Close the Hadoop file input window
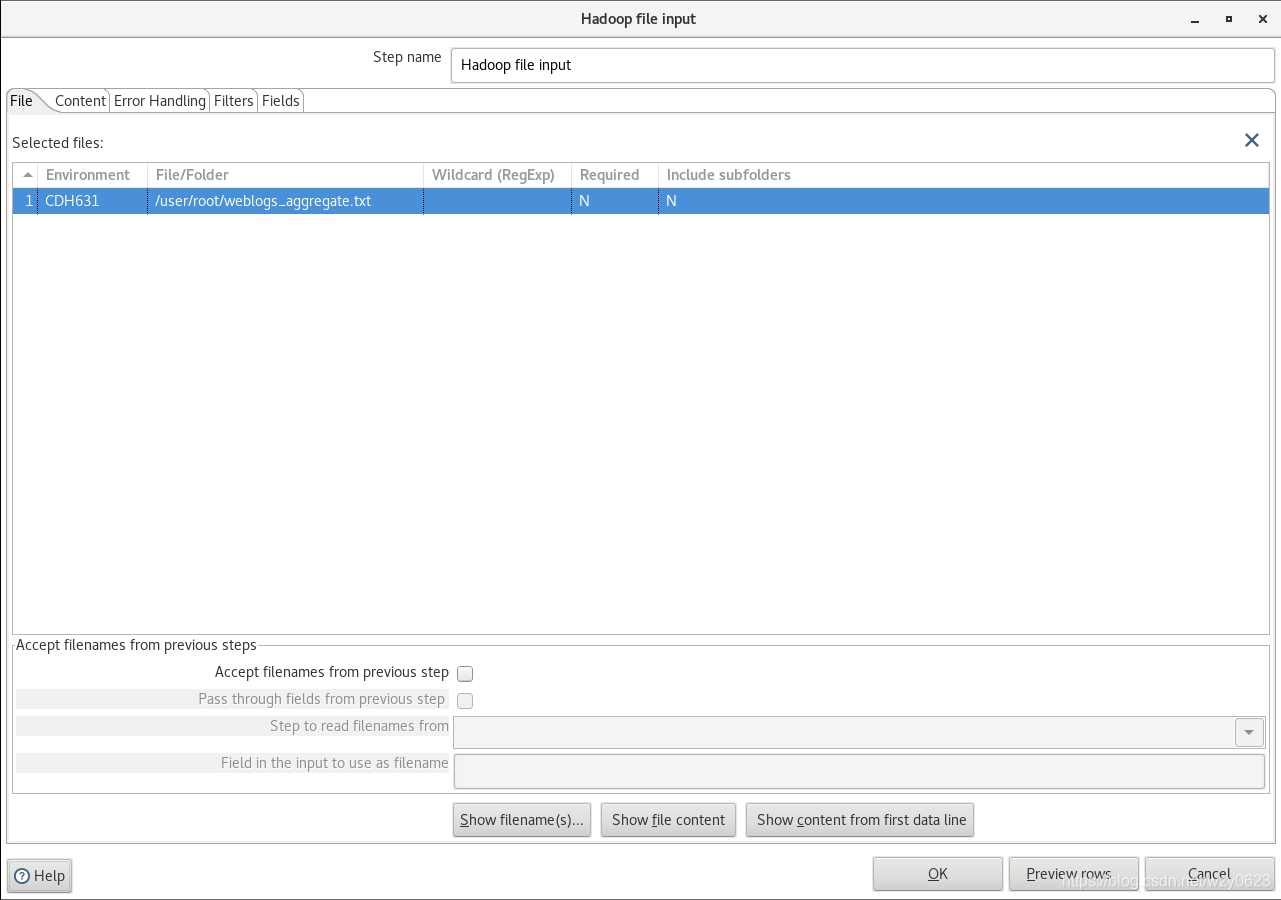 tap(1261, 19)
